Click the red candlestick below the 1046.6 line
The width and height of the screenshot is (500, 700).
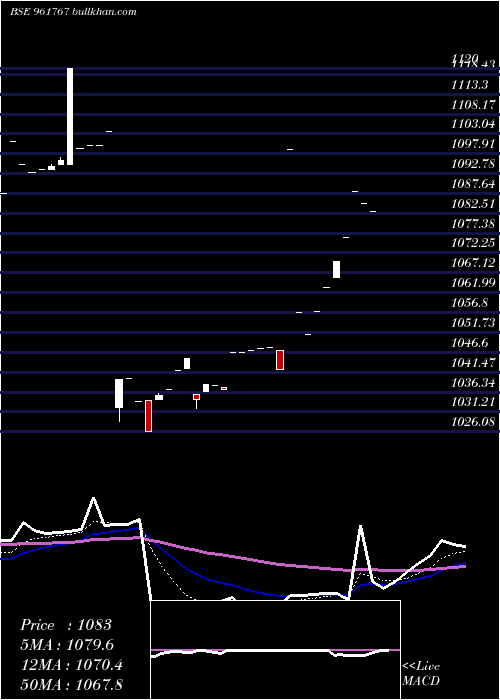point(280,360)
